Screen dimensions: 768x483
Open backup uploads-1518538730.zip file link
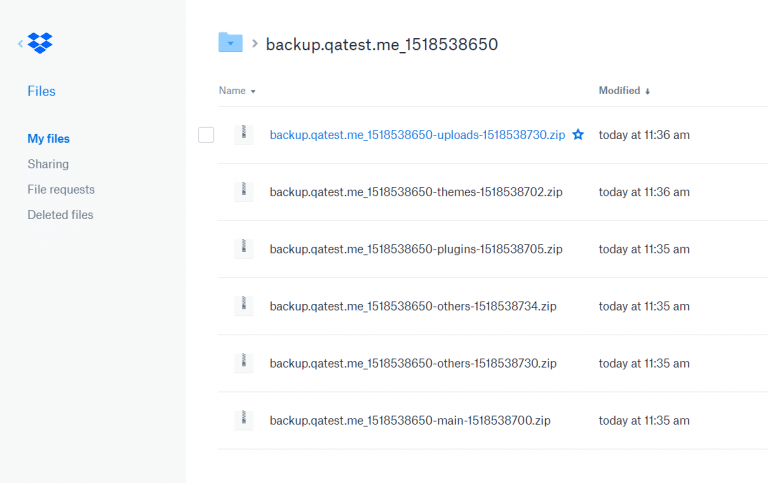[417, 135]
